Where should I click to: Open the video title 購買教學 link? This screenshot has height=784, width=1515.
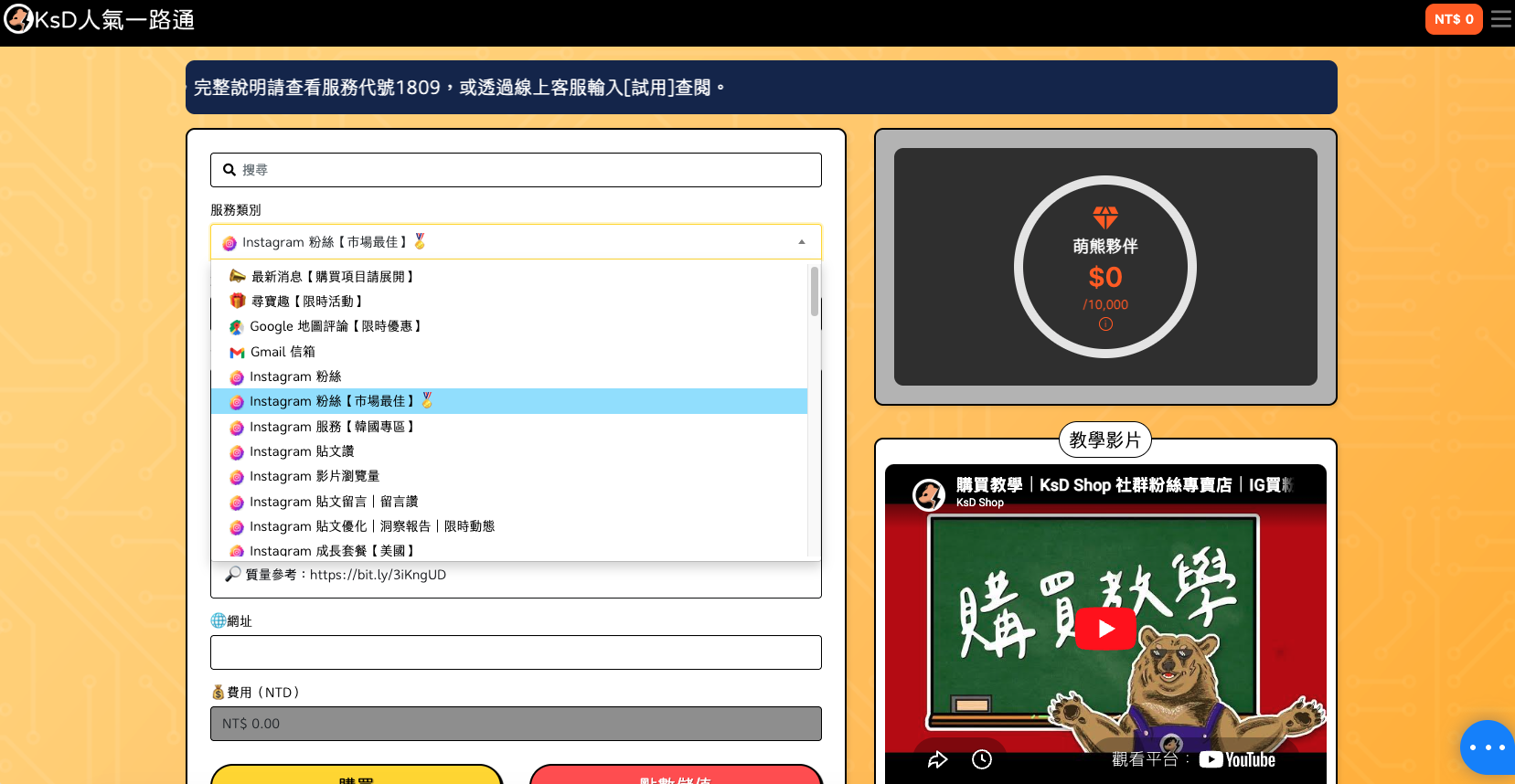tap(1124, 485)
